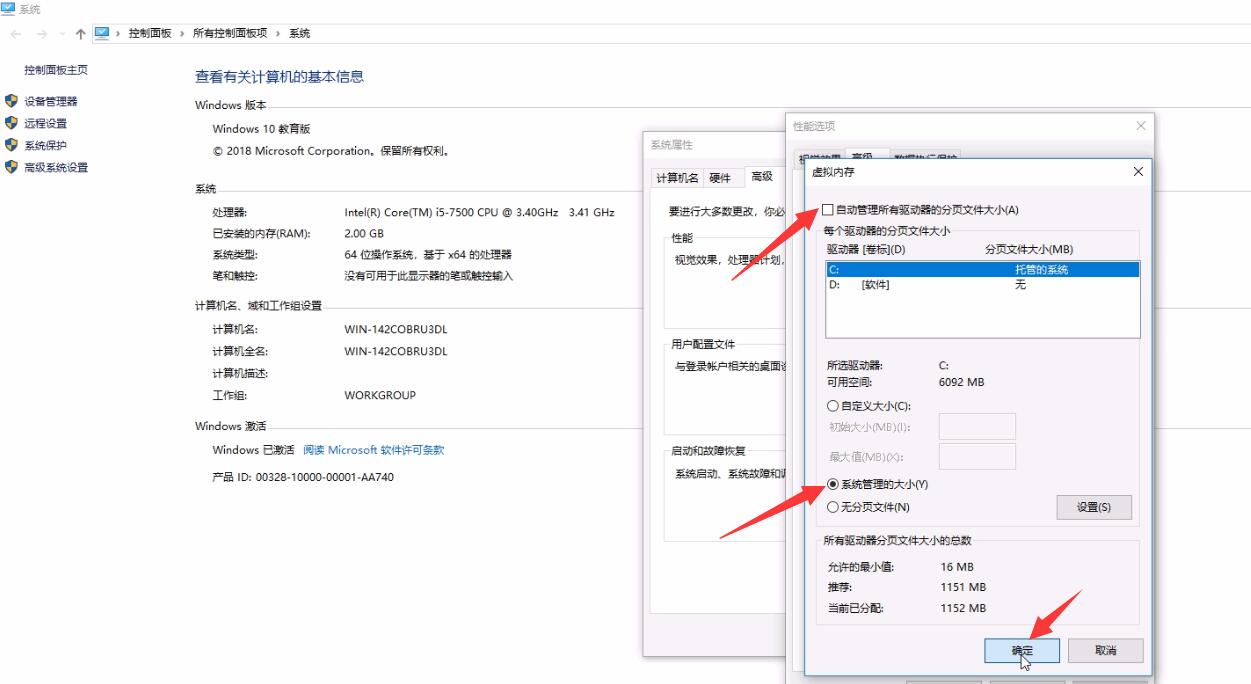Click the Advanced System Settings shield icon
This screenshot has width=1251, height=684.
[x=11, y=167]
